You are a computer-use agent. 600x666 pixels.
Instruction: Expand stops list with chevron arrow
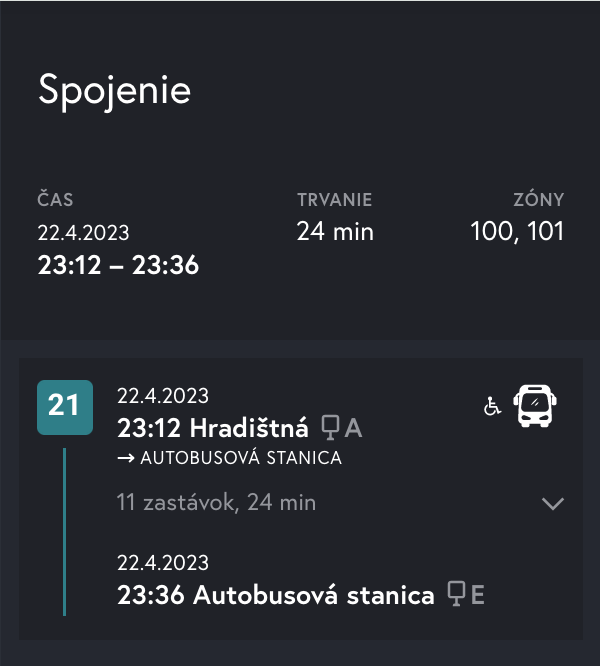[x=553, y=503]
